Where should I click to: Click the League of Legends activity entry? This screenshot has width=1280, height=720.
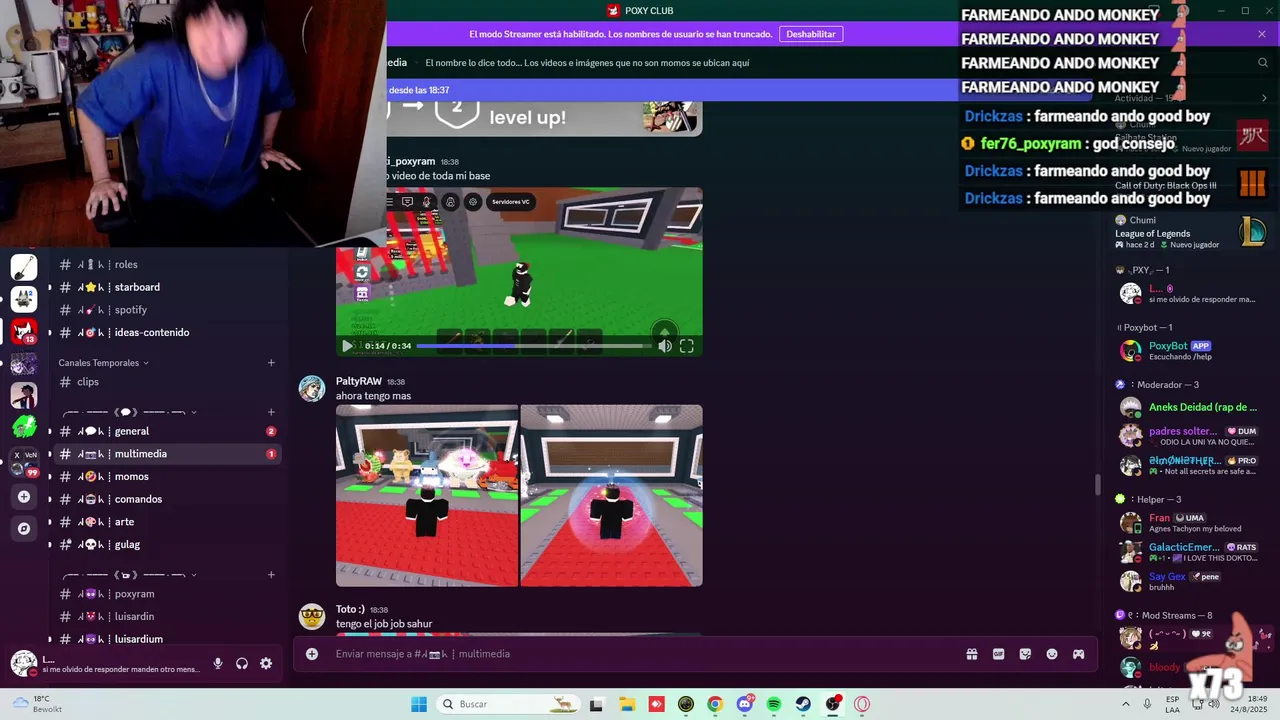coord(1190,232)
